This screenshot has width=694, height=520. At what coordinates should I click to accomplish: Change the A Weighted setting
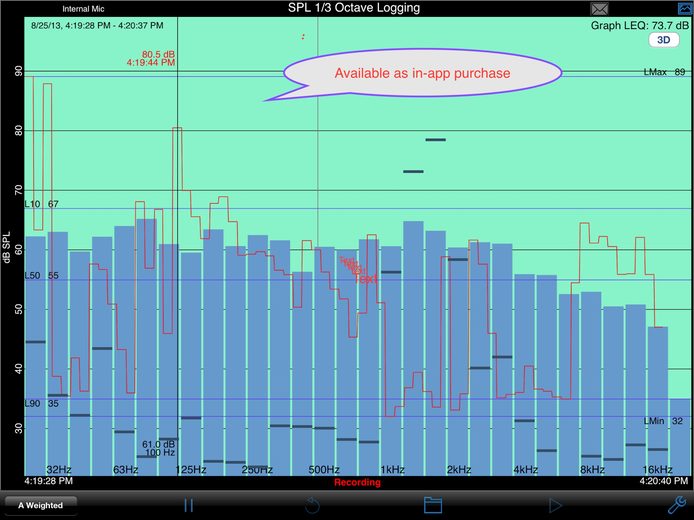(41, 505)
